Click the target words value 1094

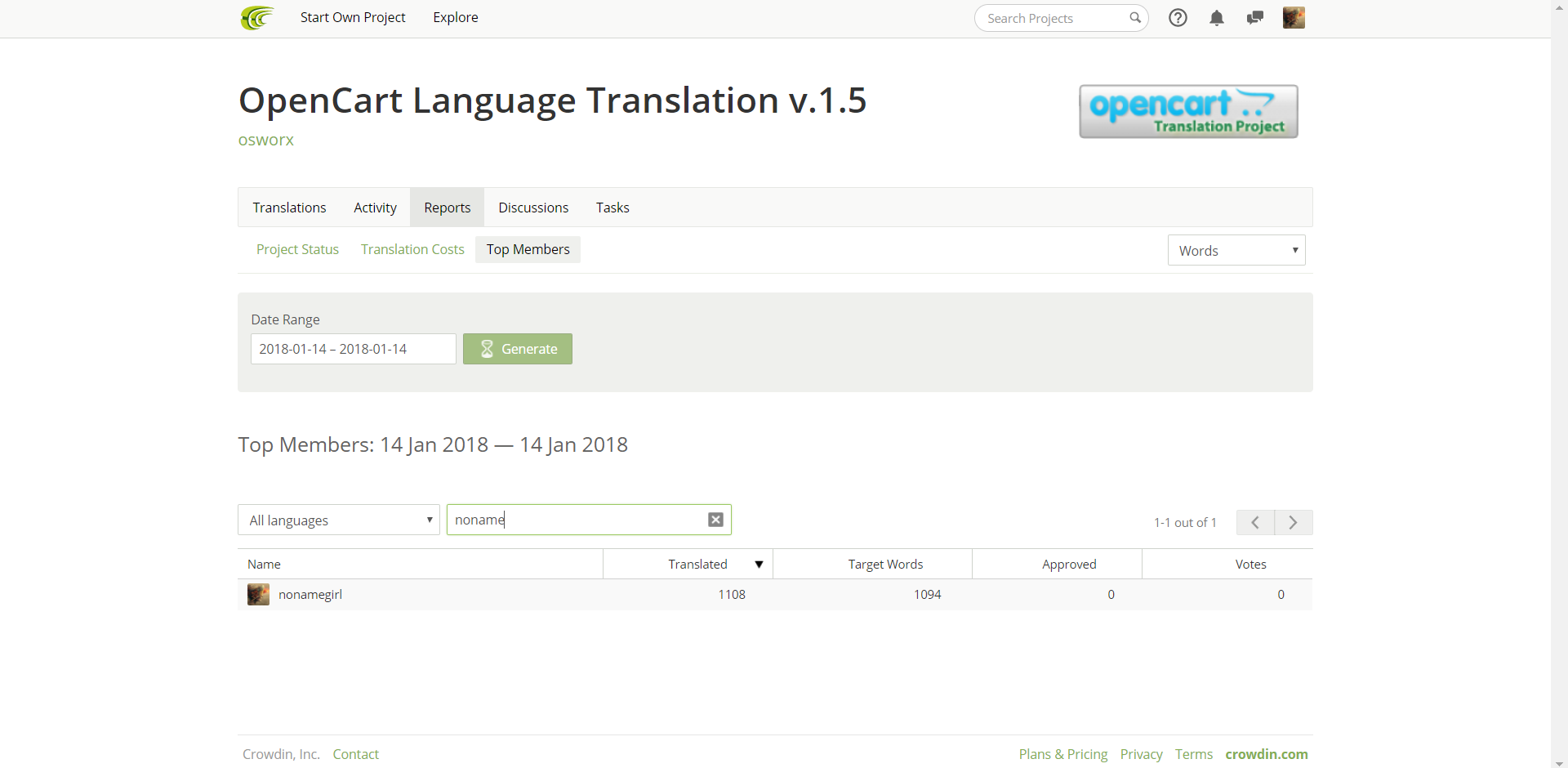928,594
